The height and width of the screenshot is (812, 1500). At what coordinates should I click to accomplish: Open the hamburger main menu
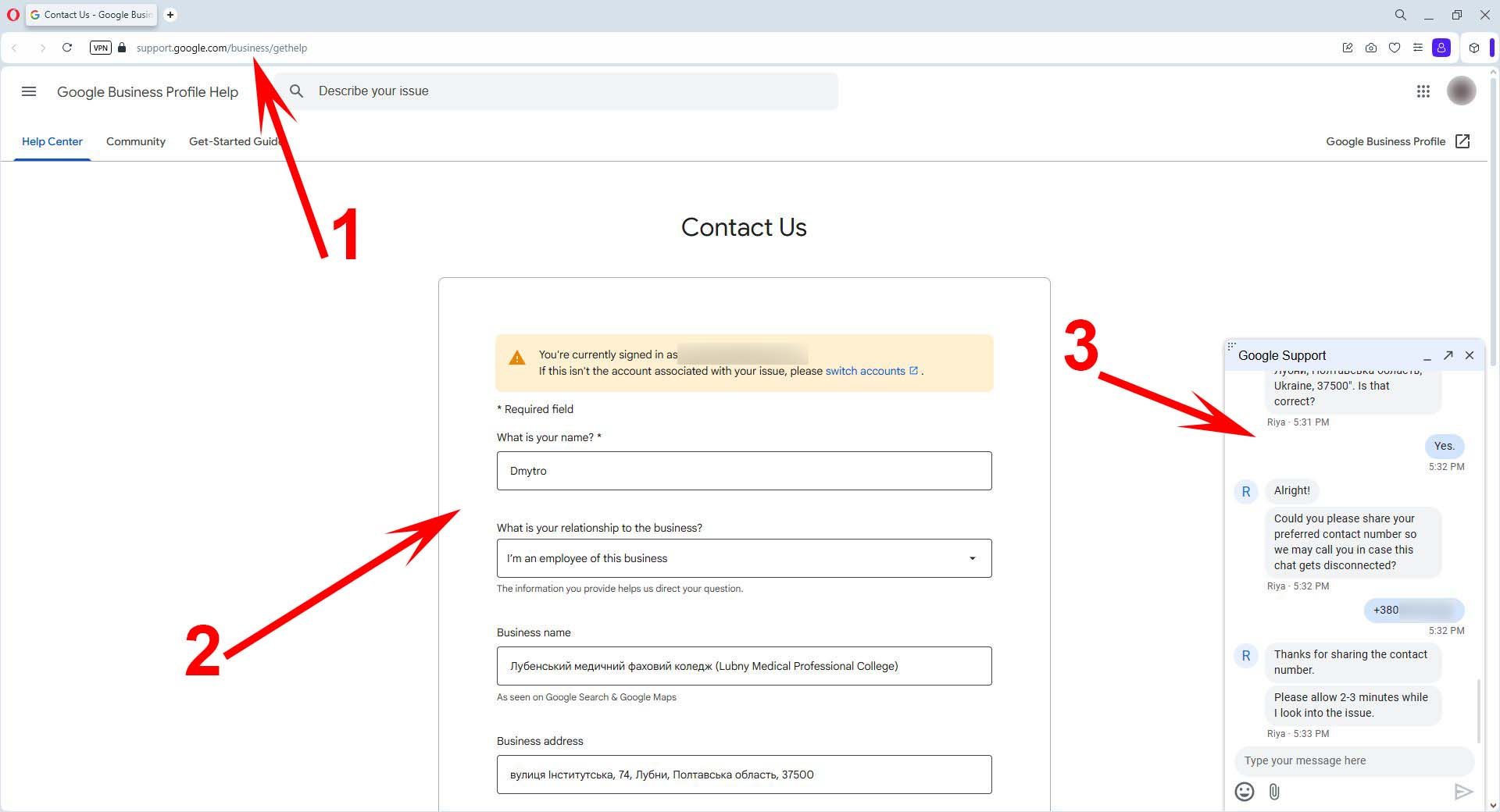(29, 91)
